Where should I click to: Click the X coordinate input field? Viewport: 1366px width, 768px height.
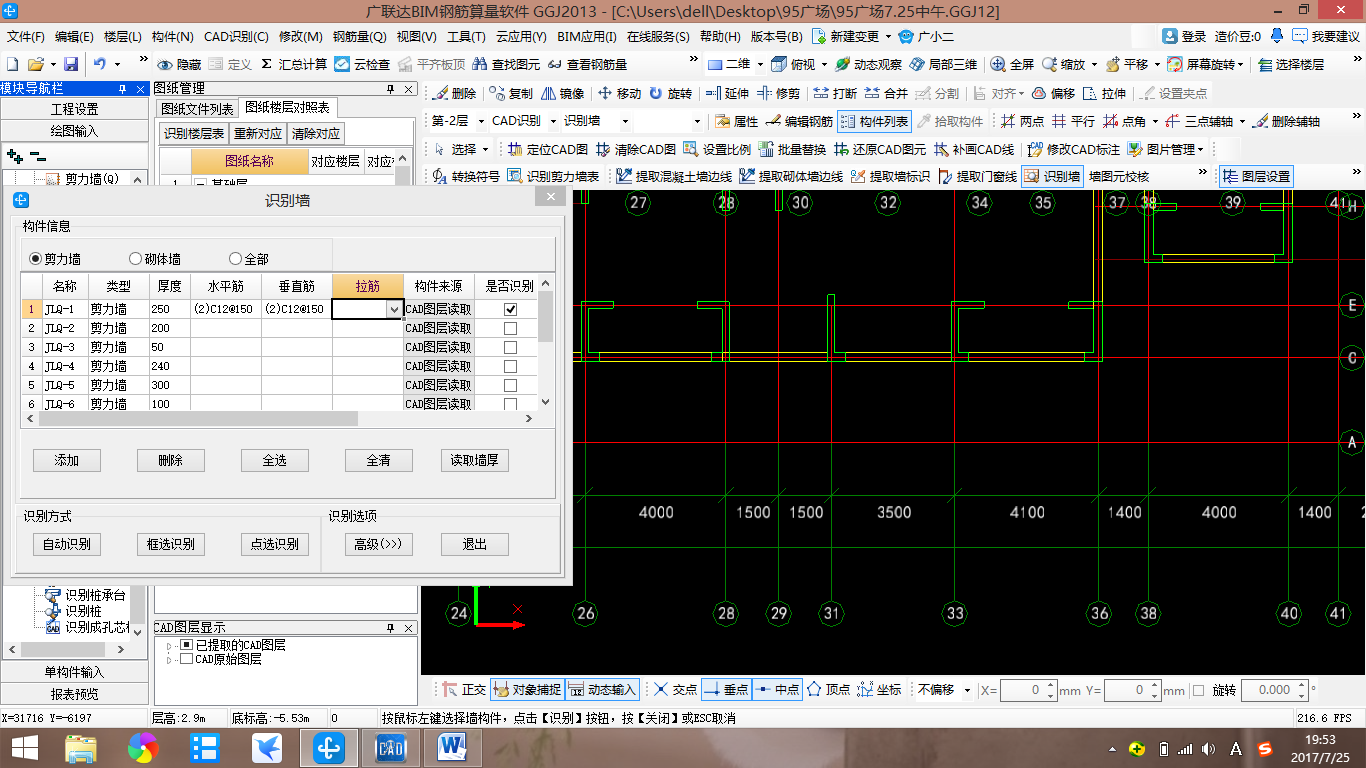1023,690
